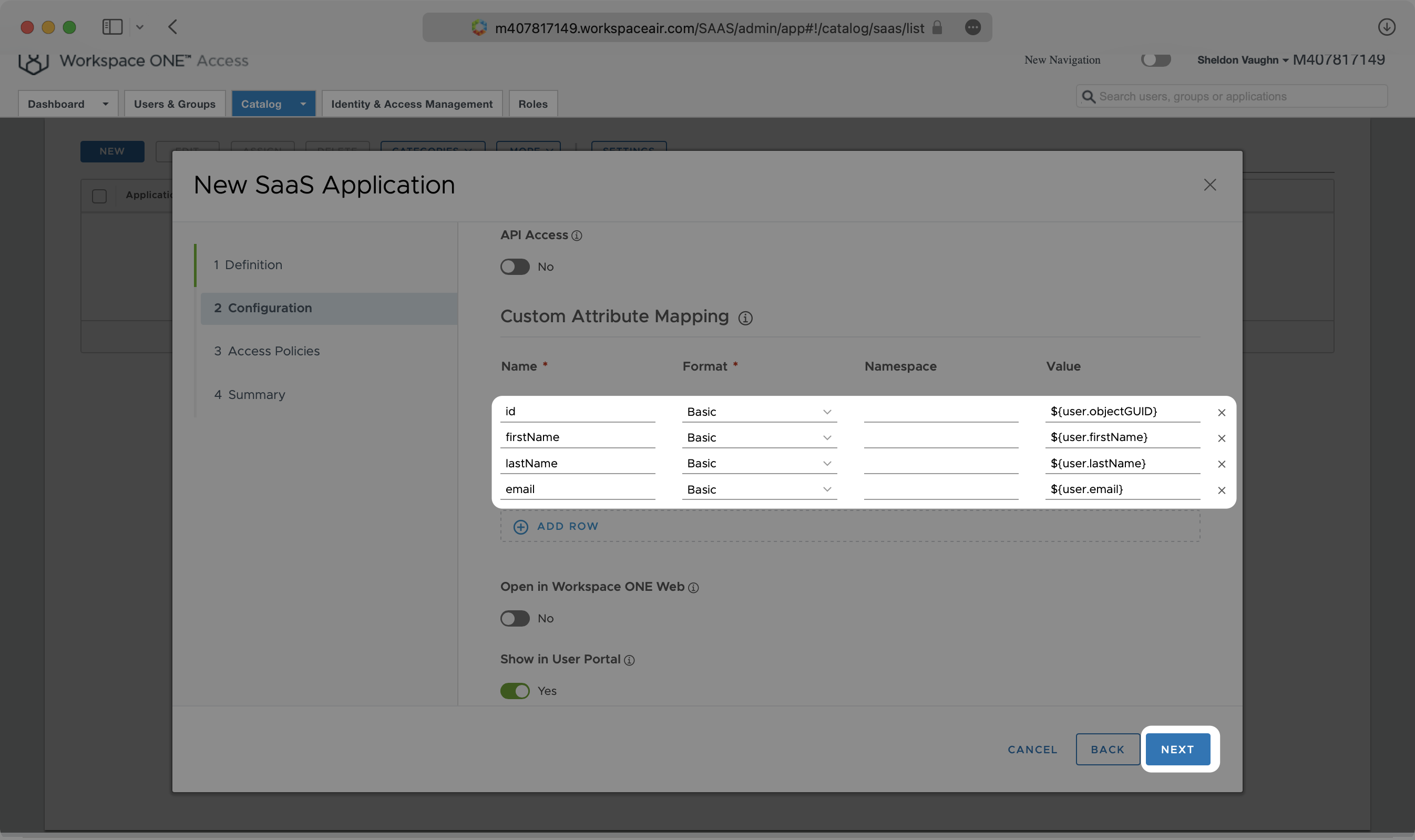Click the API Access info icon

[x=577, y=235]
